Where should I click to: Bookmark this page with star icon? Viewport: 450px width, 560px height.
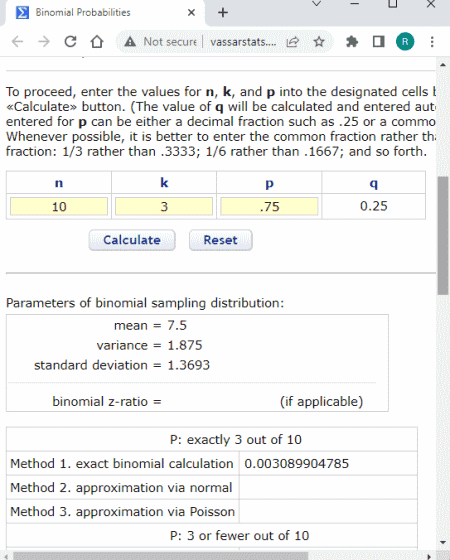(319, 42)
